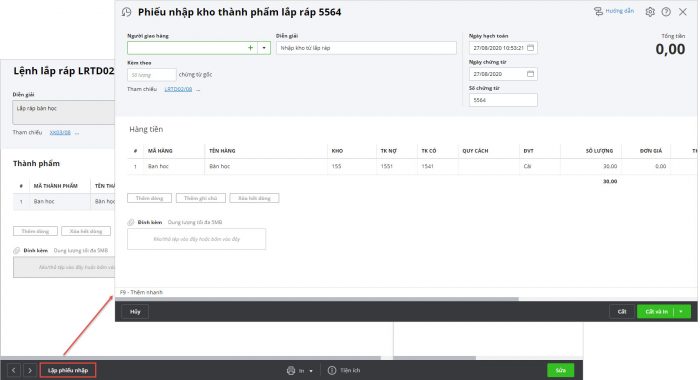This screenshot has height=380, width=700.
Task: Click the dialog horizontal scrollbar
Action: tap(317, 299)
